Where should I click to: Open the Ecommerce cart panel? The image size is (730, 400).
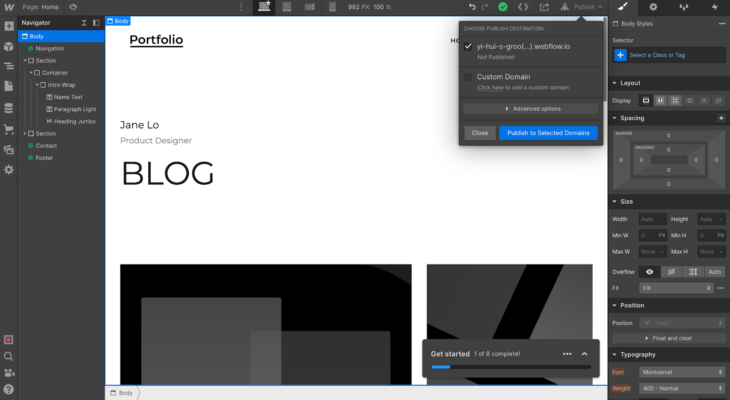(x=8, y=129)
